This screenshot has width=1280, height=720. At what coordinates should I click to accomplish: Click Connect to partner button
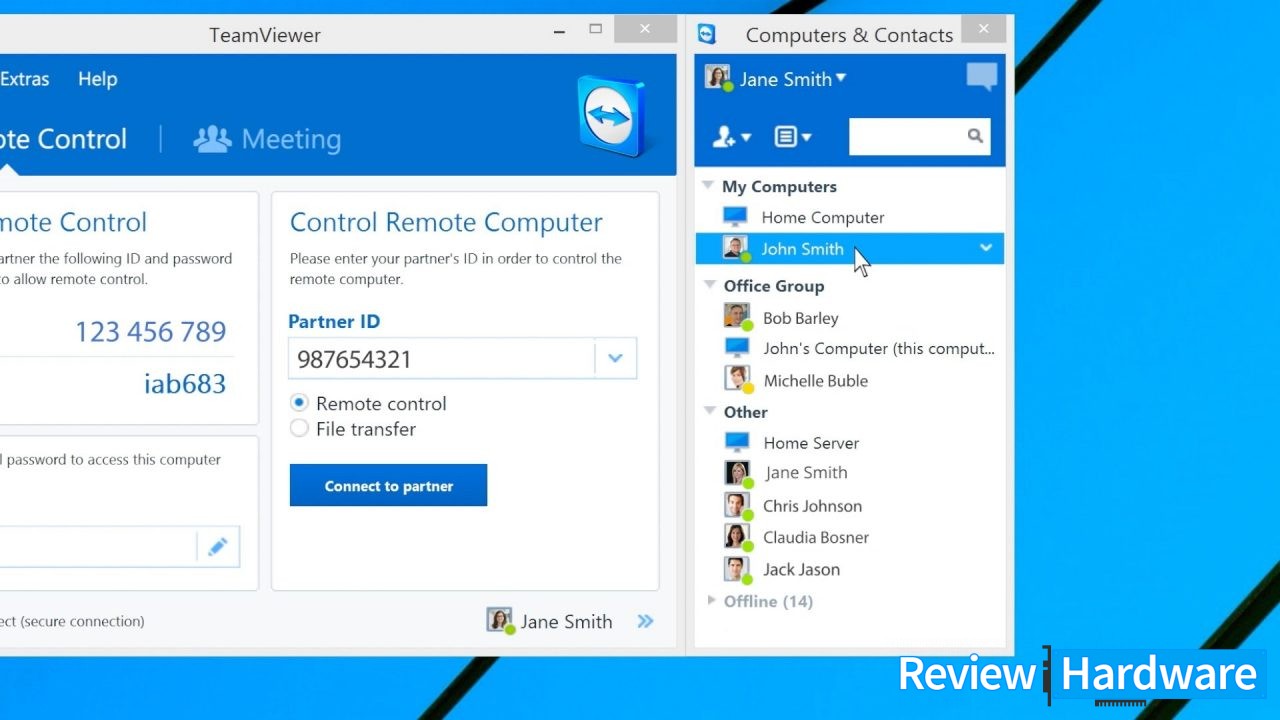point(388,485)
